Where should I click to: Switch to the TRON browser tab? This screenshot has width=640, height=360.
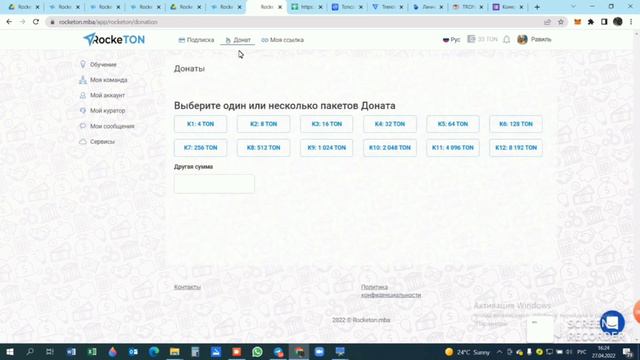(x=468, y=7)
